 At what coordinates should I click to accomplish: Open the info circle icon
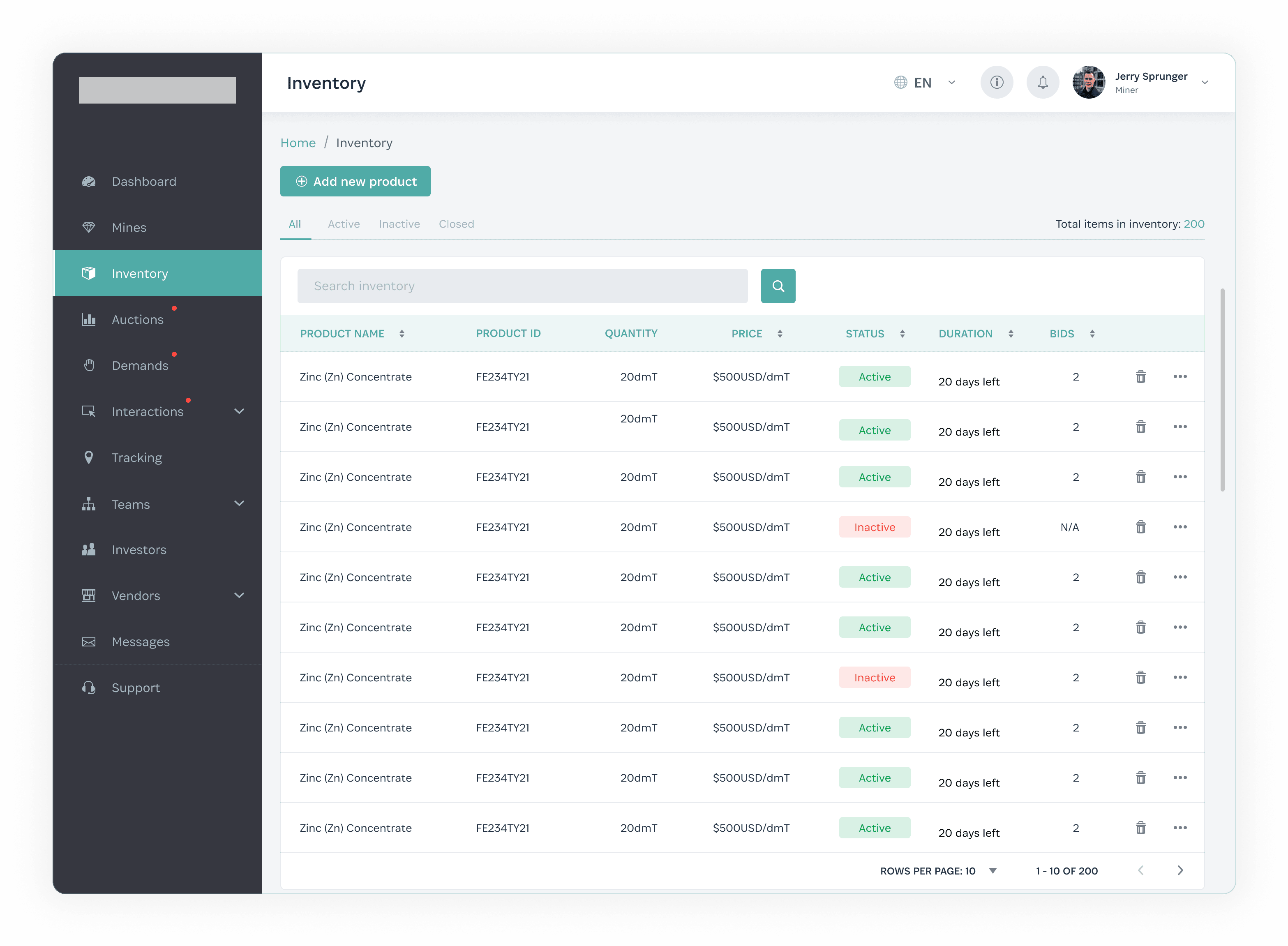tap(997, 83)
